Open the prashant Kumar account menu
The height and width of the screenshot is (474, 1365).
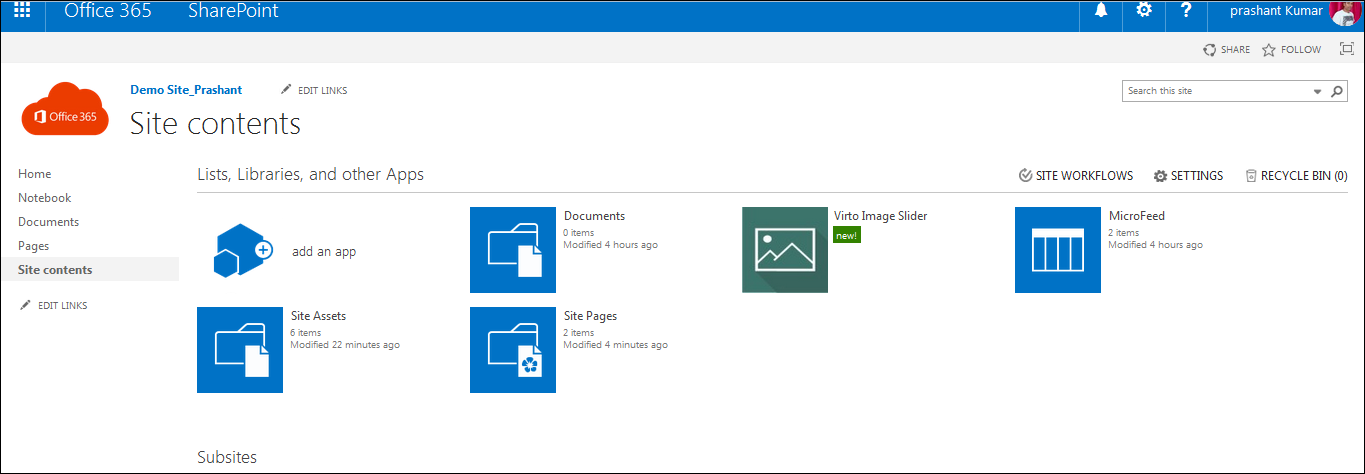pyautogui.click(x=1276, y=11)
